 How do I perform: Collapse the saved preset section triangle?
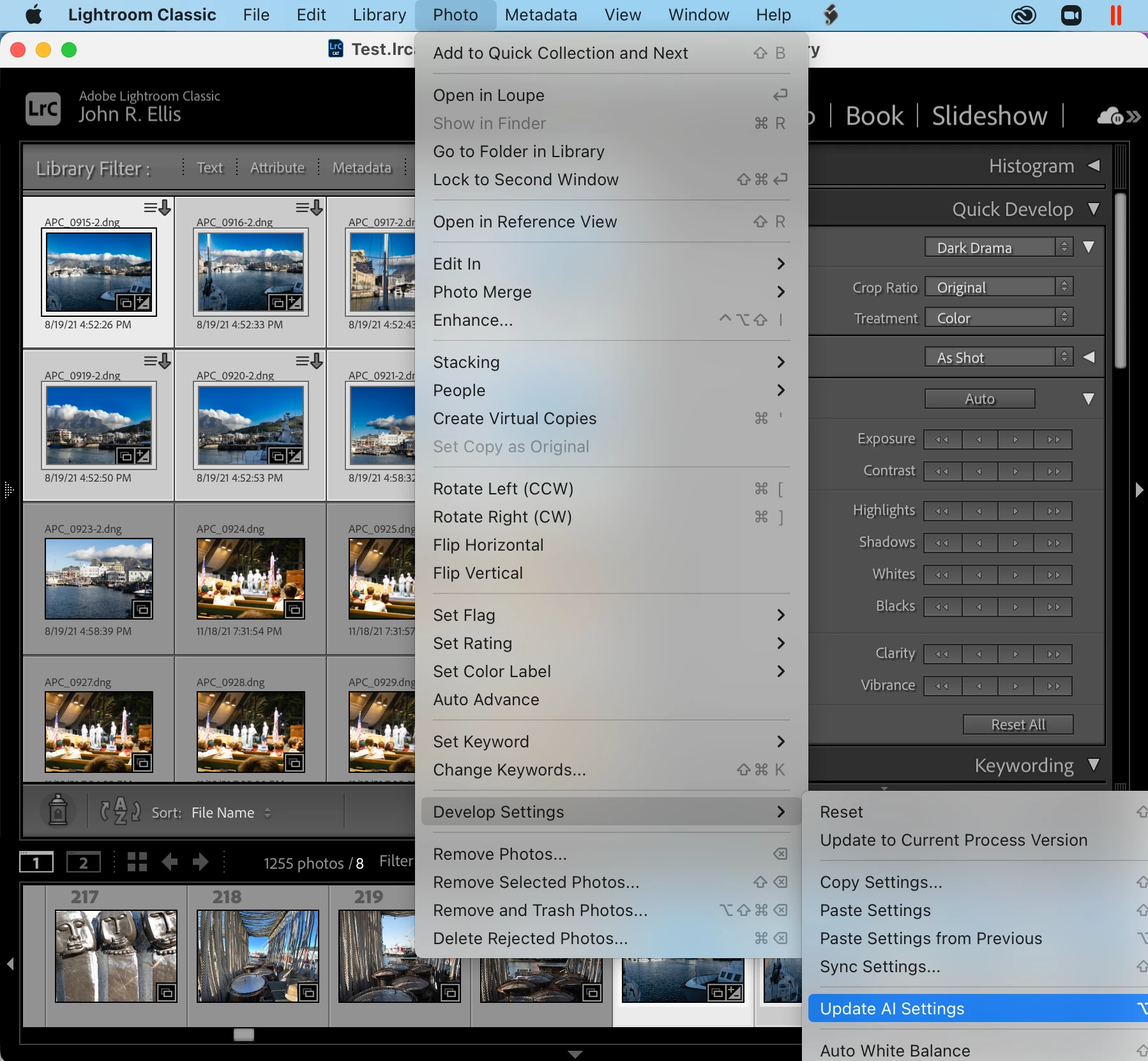pos(1089,247)
